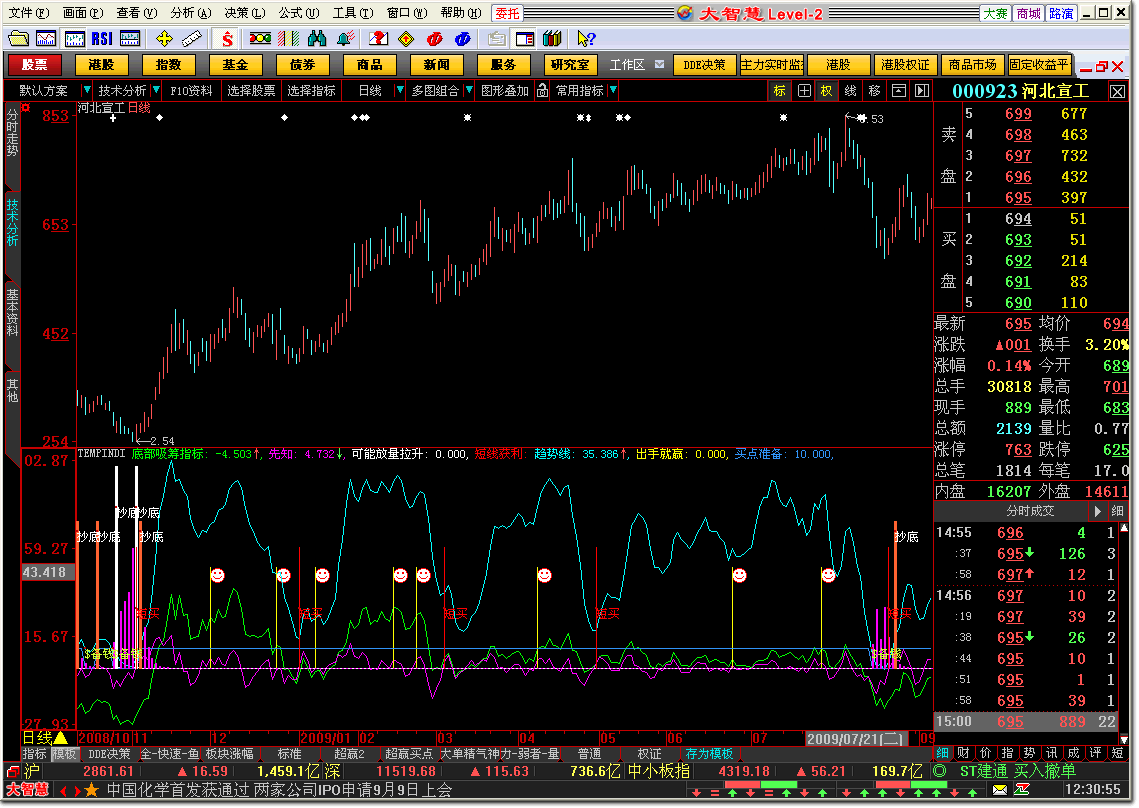The width and height of the screenshot is (1139, 808).
Task: Open the 公式(U) menu
Action: 299,12
